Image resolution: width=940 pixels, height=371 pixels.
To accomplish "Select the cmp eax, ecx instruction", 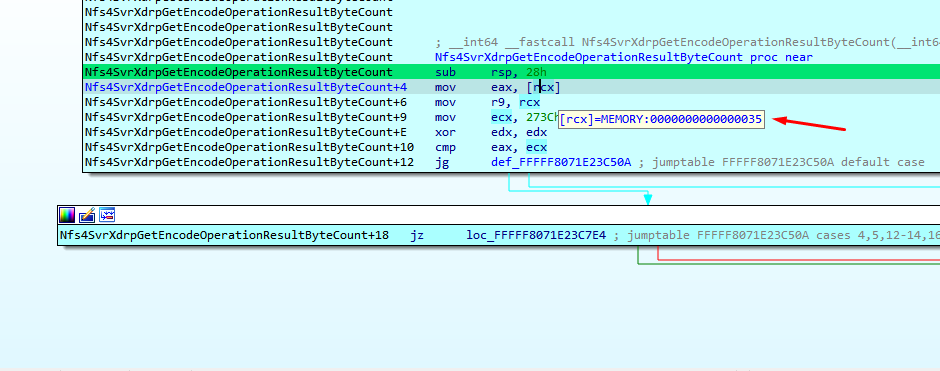I will click(490, 147).
